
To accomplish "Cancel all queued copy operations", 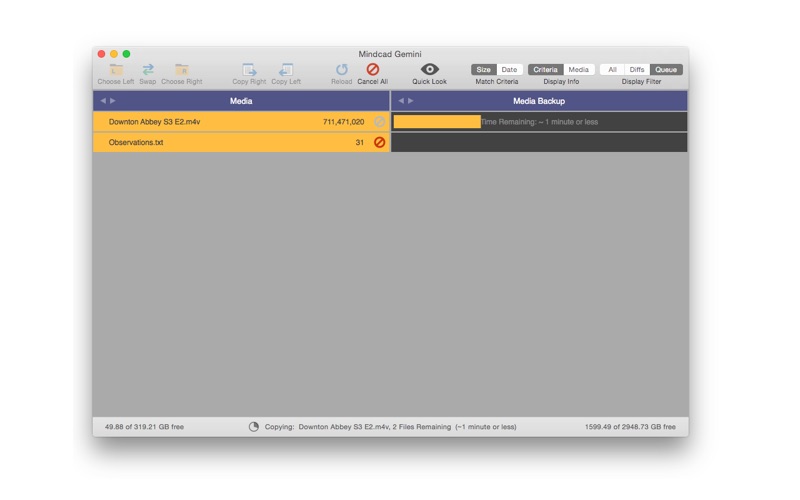I will 373,69.
